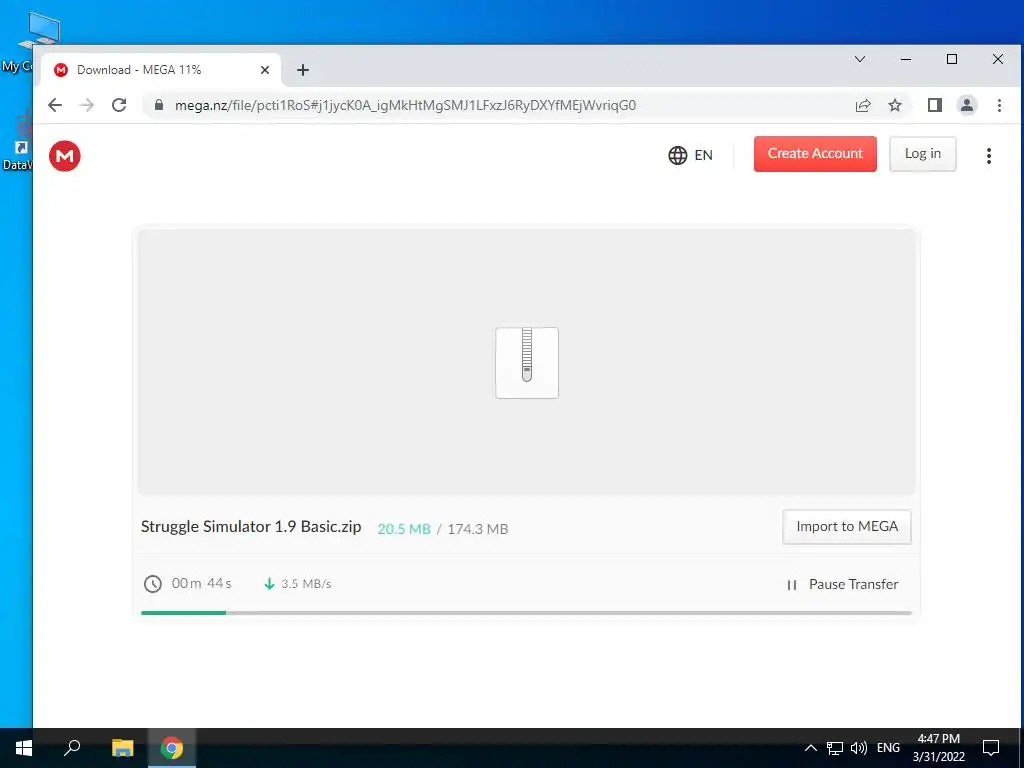Viewport: 1024px width, 768px height.
Task: Share this page icon in address bar
Action: click(863, 105)
